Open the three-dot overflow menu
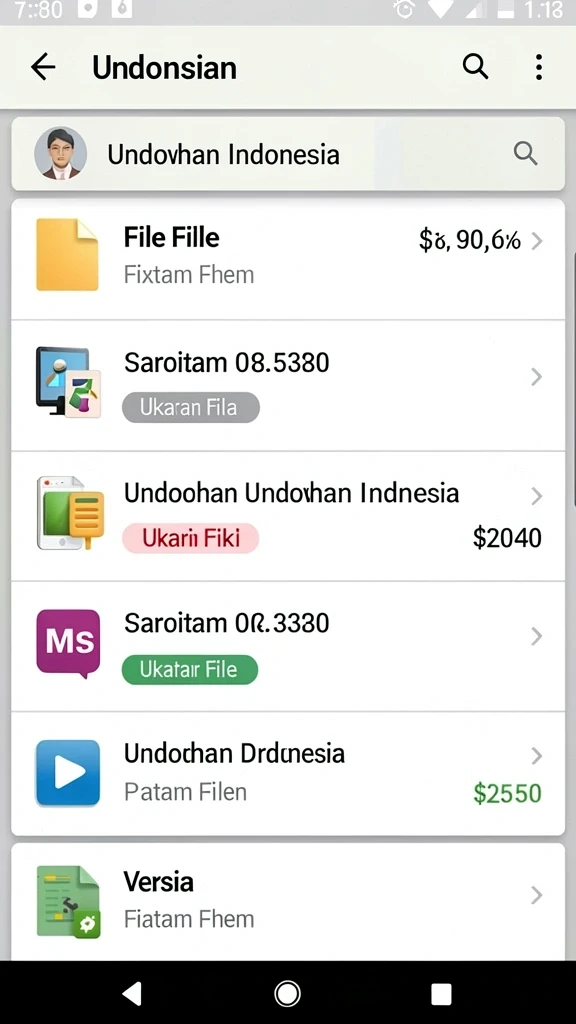Screen dimensions: 576x1024 539,67
